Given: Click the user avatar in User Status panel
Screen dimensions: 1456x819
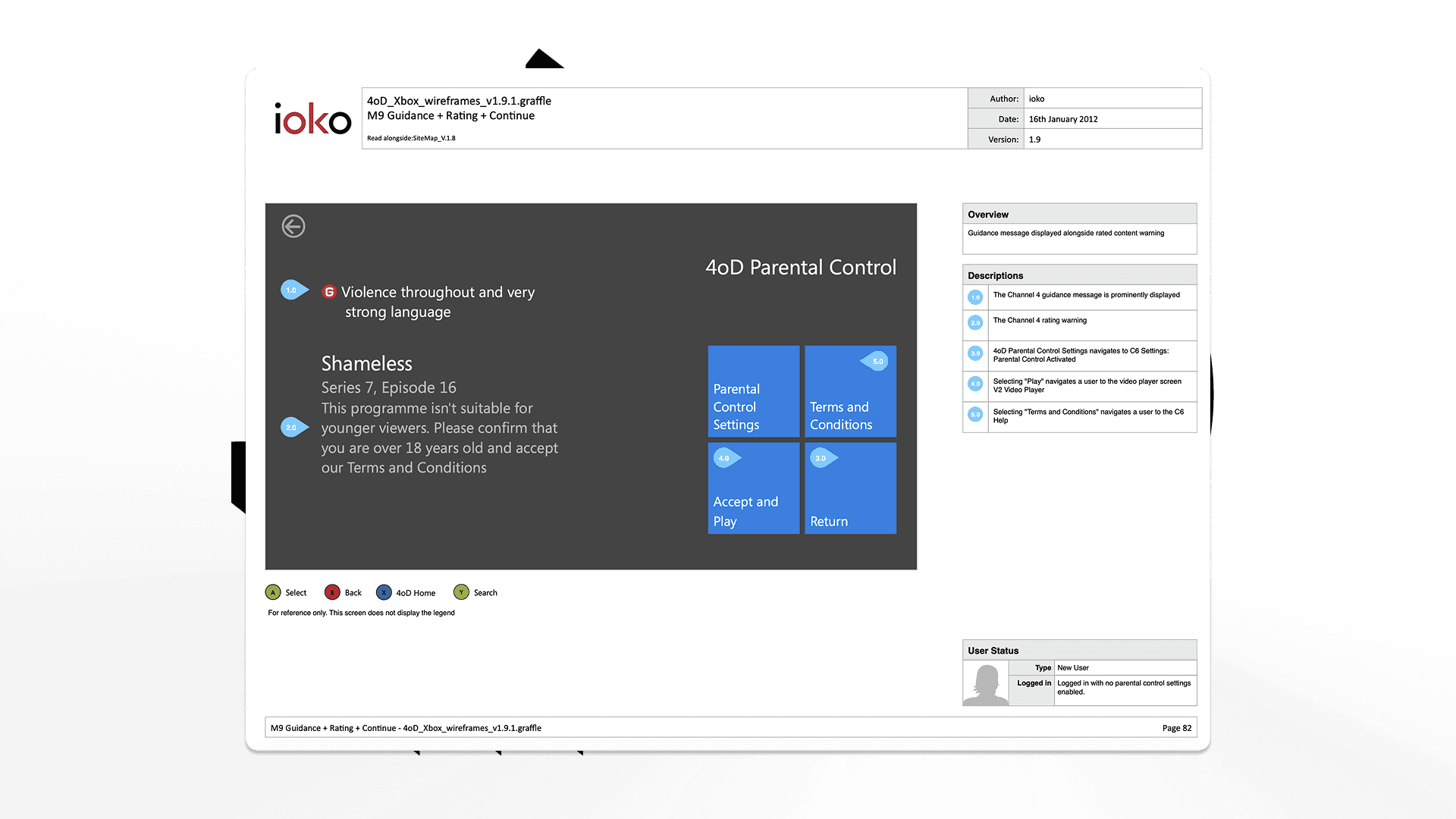Looking at the screenshot, I should [x=985, y=682].
